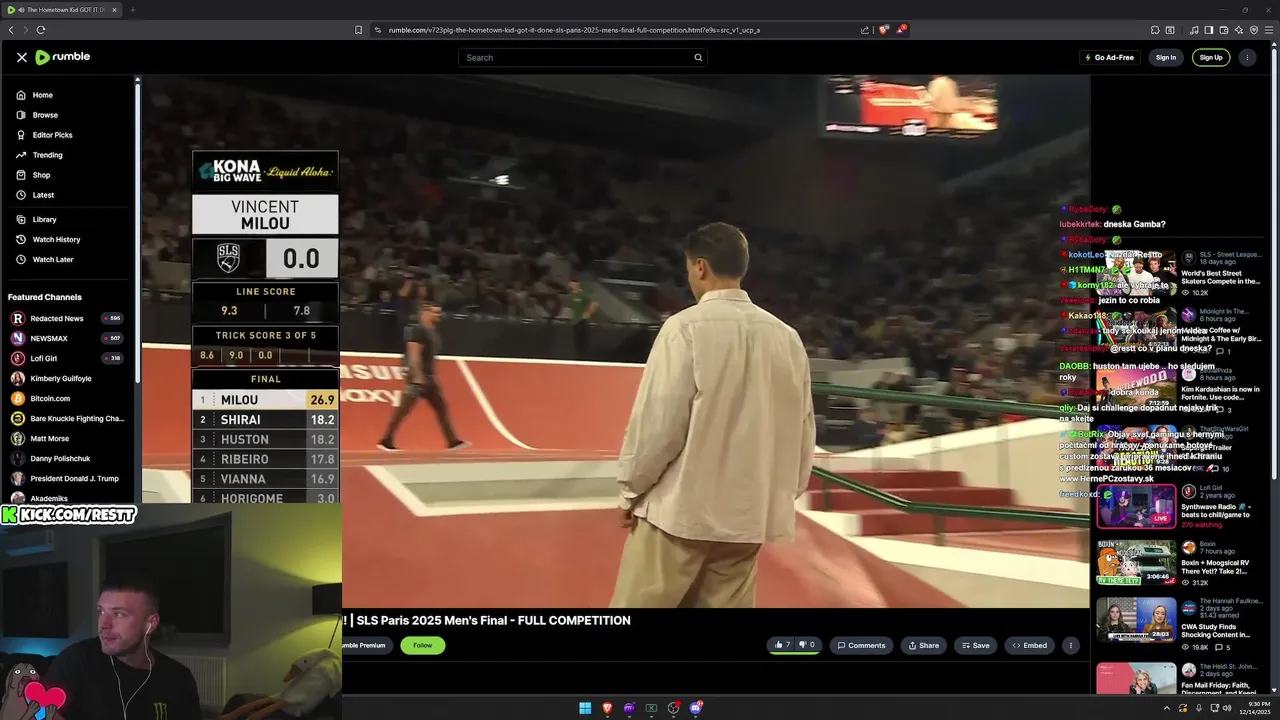Viewport: 1280px width, 720px height.
Task: Click the share page icon in address bar
Action: (x=865, y=30)
